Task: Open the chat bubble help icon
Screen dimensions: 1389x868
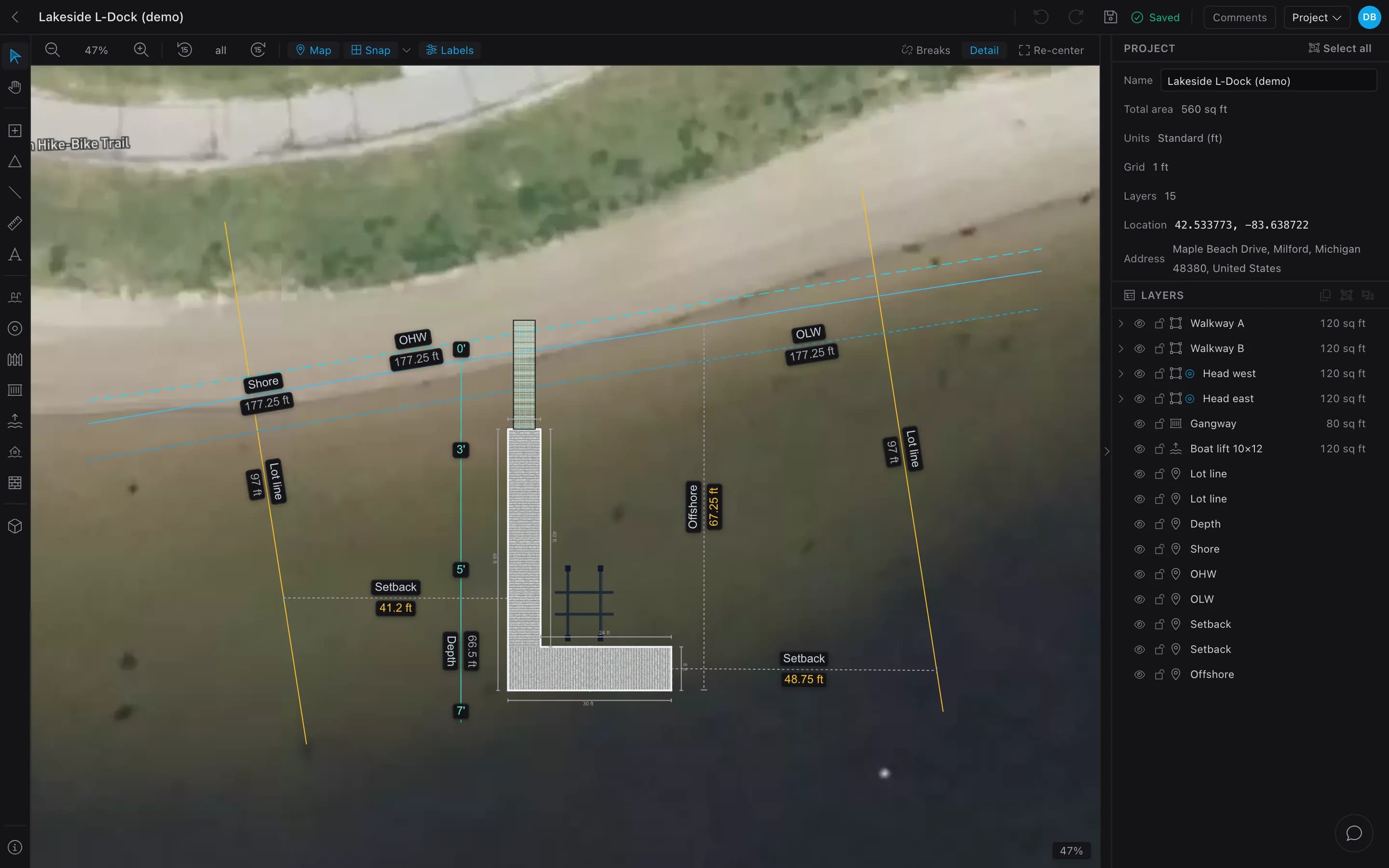Action: (1354, 833)
